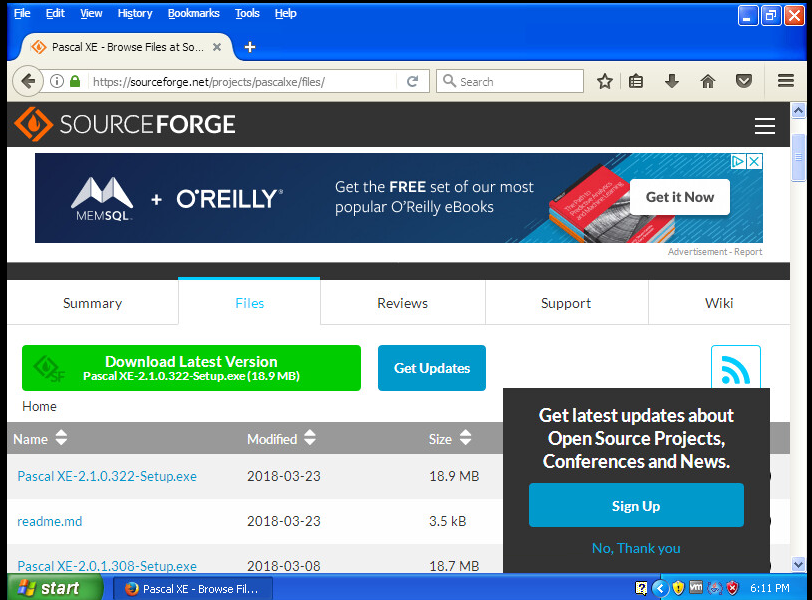Open the Windows start button
The height and width of the screenshot is (600, 812).
point(55,588)
